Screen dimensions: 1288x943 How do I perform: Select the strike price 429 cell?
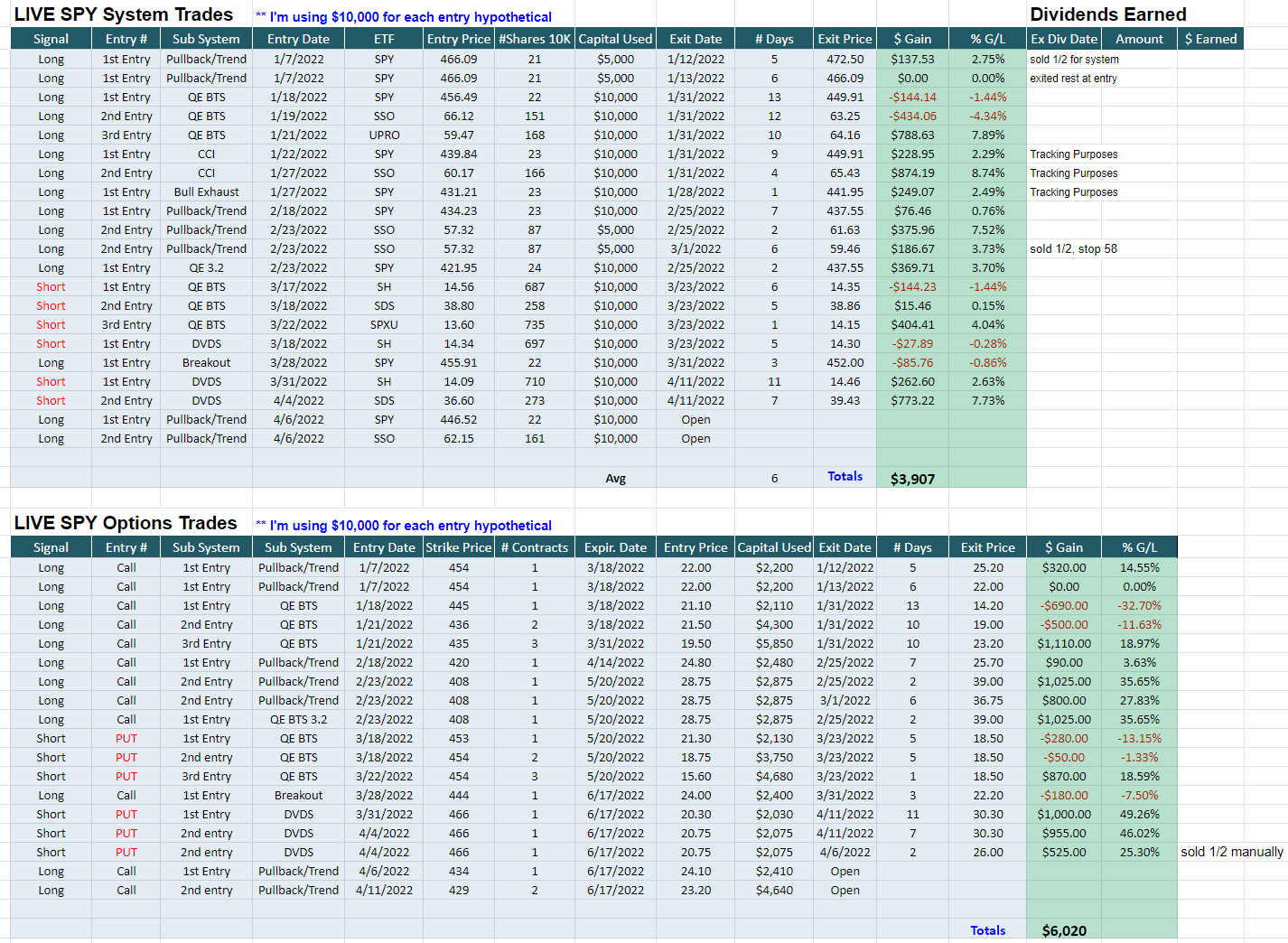(459, 890)
